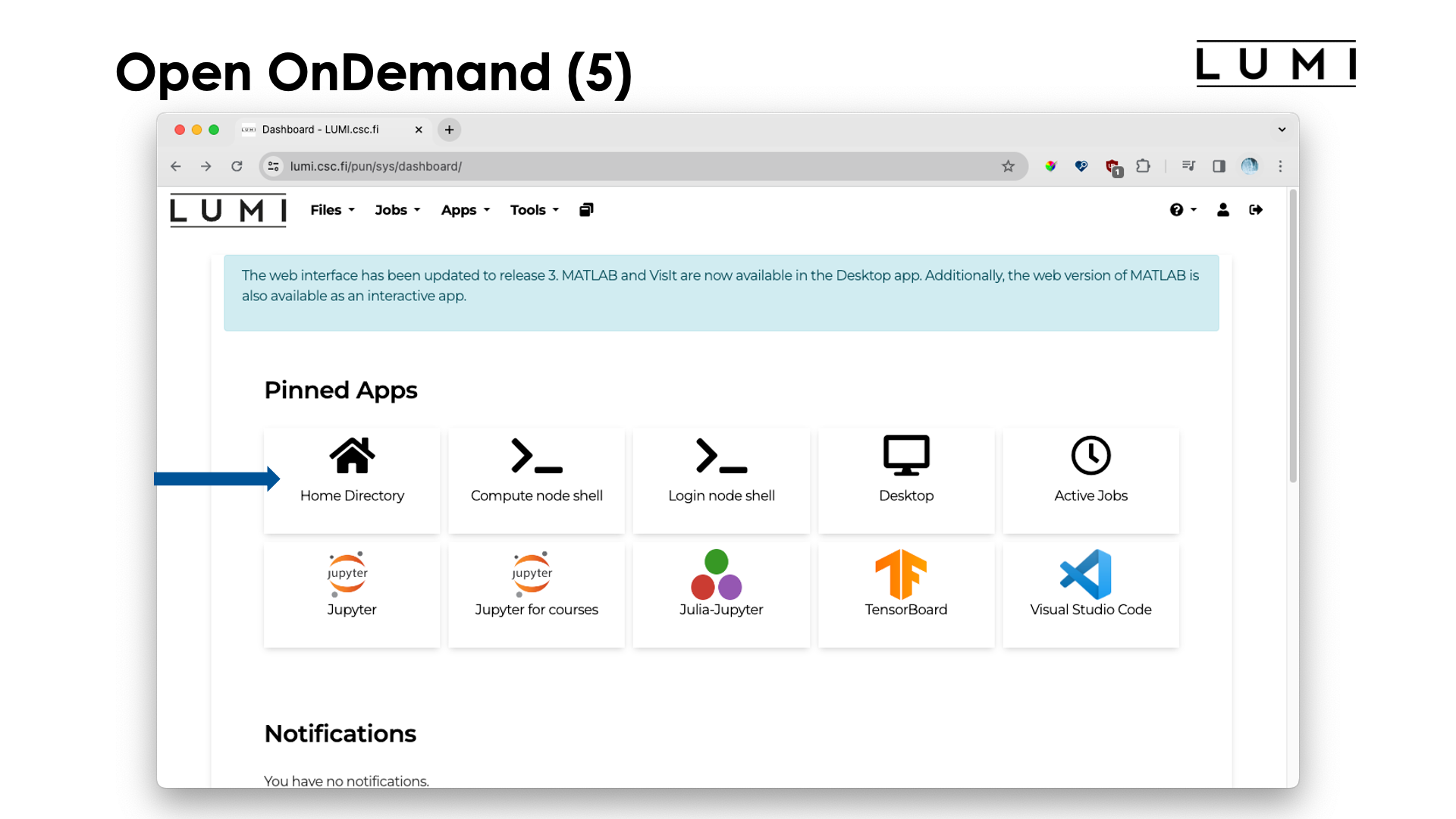The width and height of the screenshot is (1456, 819).
Task: Start the Desktop app
Action: [906, 481]
